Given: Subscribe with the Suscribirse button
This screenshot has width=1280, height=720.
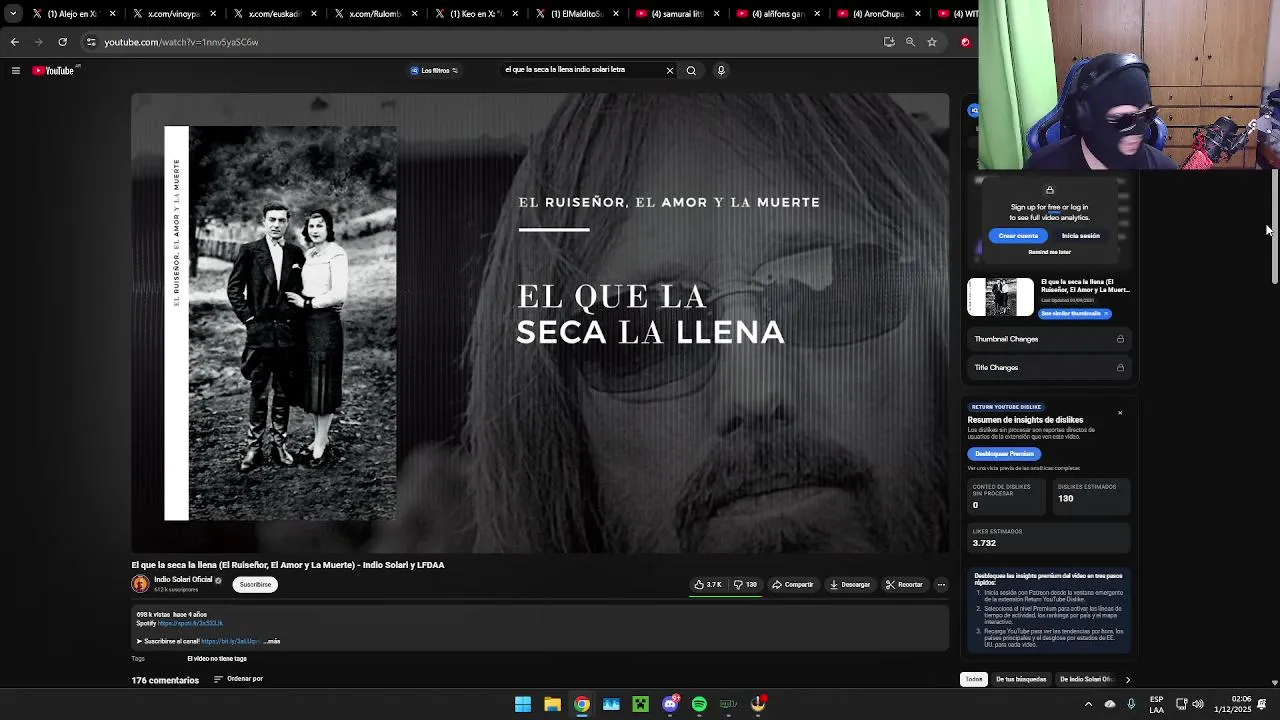Looking at the screenshot, I should [255, 584].
